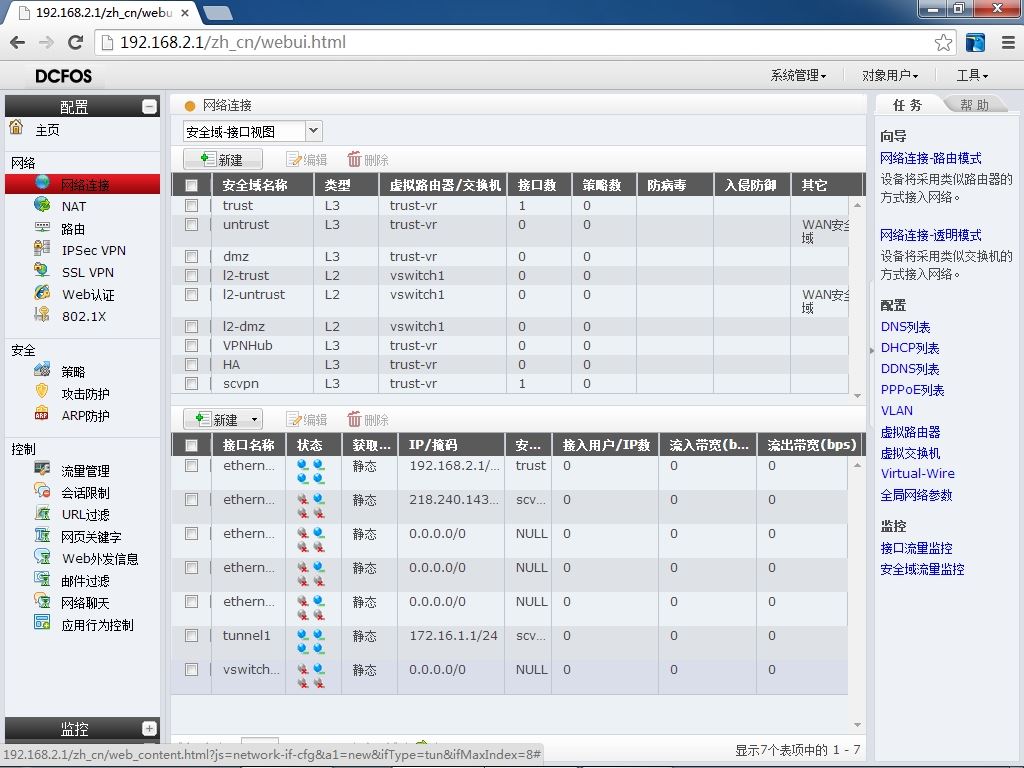The image size is (1024, 768).
Task: Select the 任务 tab
Action: [x=908, y=104]
